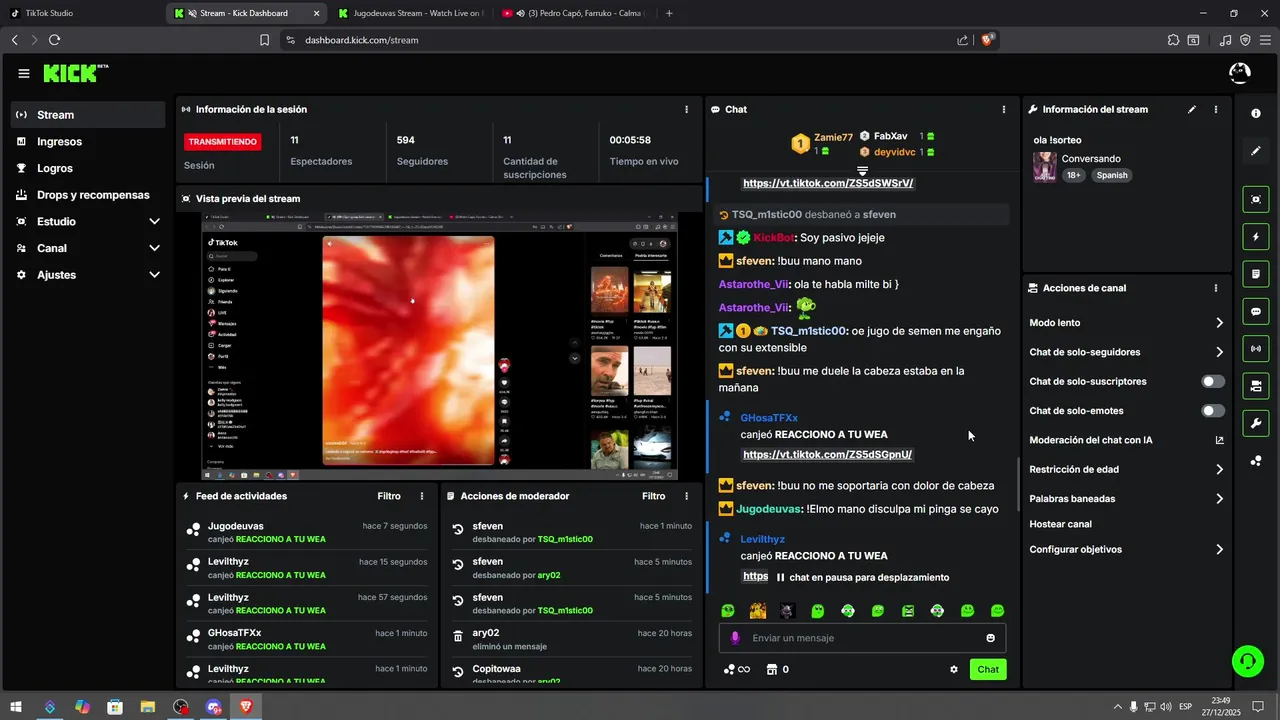The width and height of the screenshot is (1280, 720).
Task: Toggle the lightning activity feed widget
Action: coord(1256,237)
